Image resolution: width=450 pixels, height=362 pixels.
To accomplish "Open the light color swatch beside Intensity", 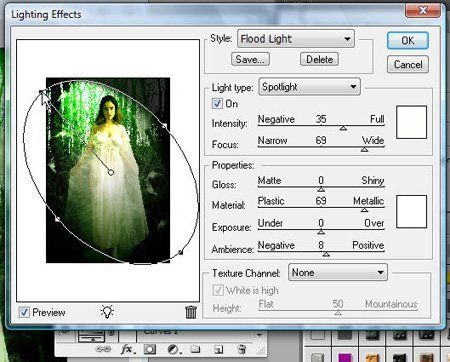I will click(411, 122).
